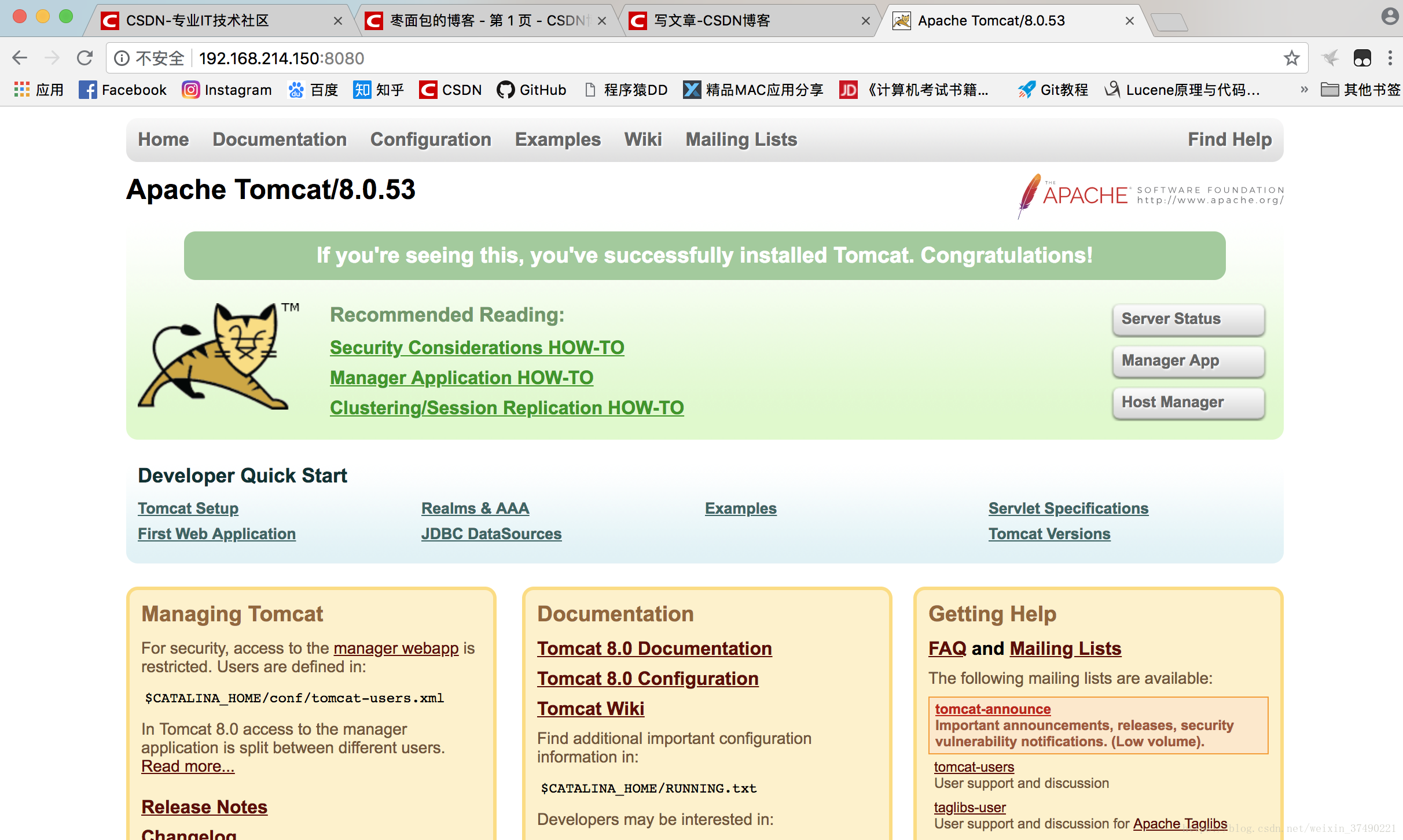Open the JDBC DataSources link
Screen dimensions: 1403x840
(x=491, y=534)
